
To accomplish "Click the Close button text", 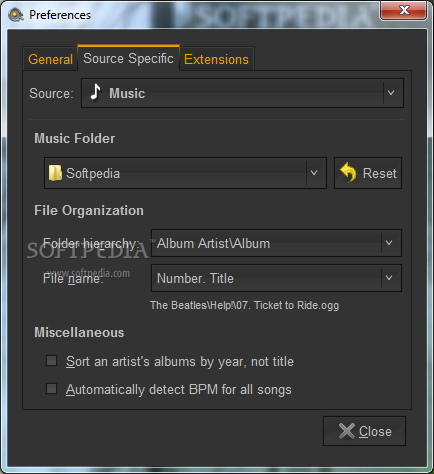I will pos(375,431).
